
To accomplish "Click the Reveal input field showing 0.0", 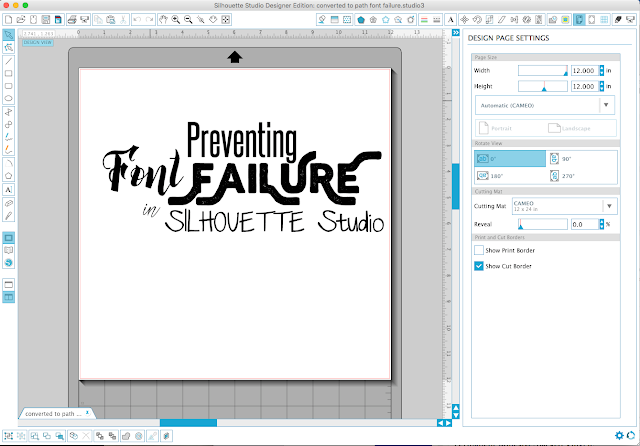I will click(584, 224).
